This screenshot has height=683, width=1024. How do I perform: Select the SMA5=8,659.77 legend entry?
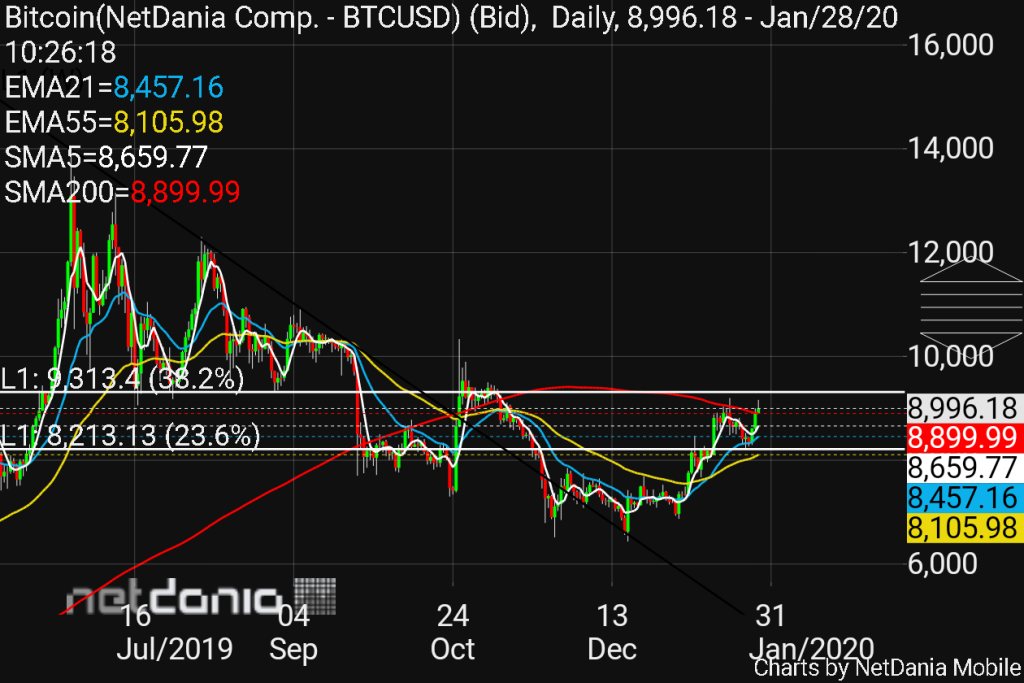106,157
